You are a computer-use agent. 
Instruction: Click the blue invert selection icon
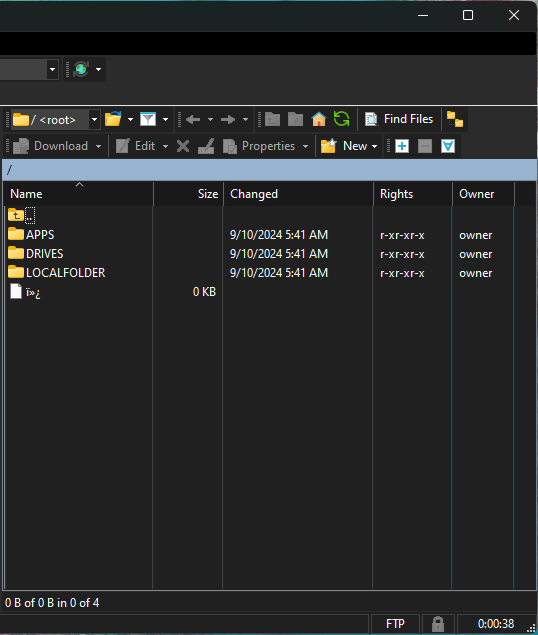448,146
